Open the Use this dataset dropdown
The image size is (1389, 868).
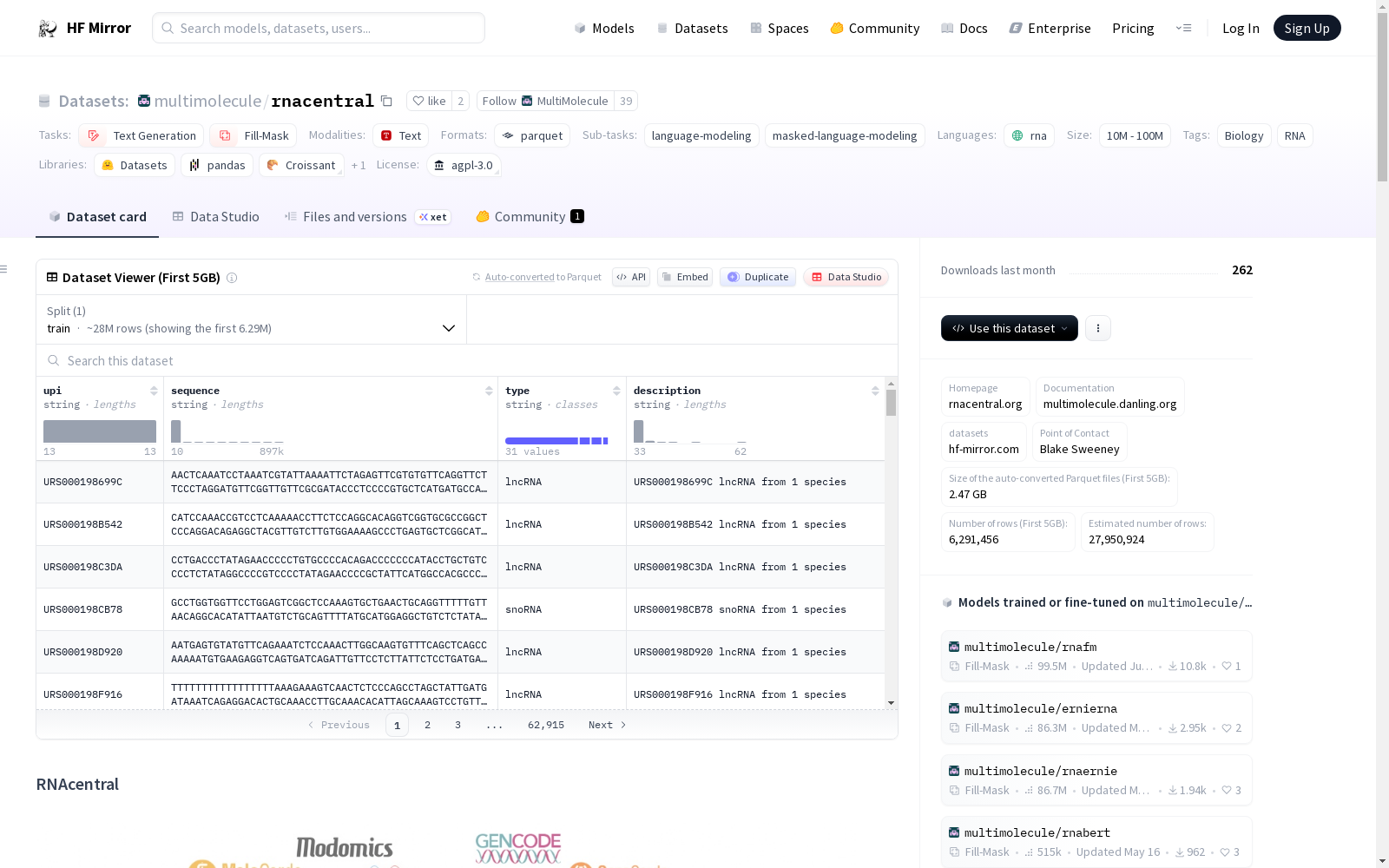pyautogui.click(x=1010, y=328)
